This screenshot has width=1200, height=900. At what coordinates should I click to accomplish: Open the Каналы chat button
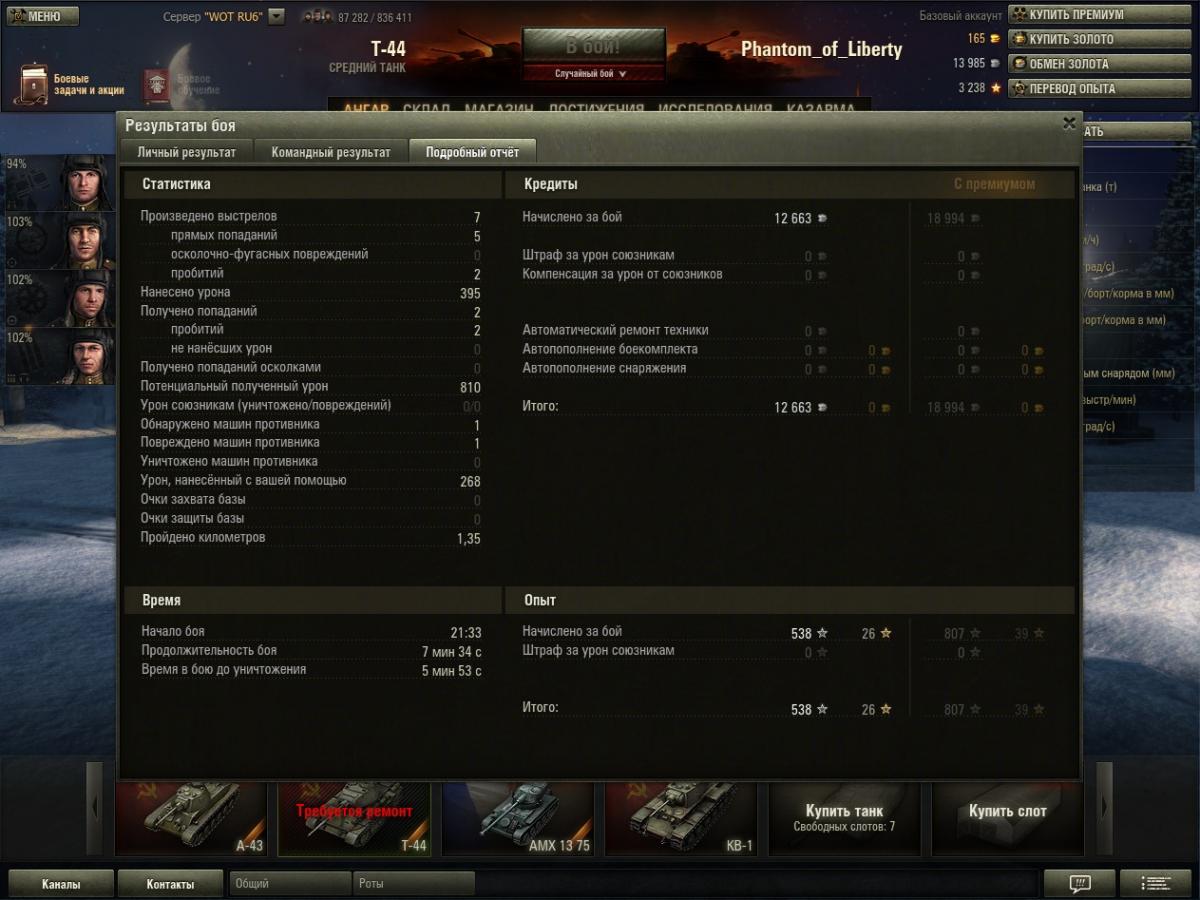(61, 884)
